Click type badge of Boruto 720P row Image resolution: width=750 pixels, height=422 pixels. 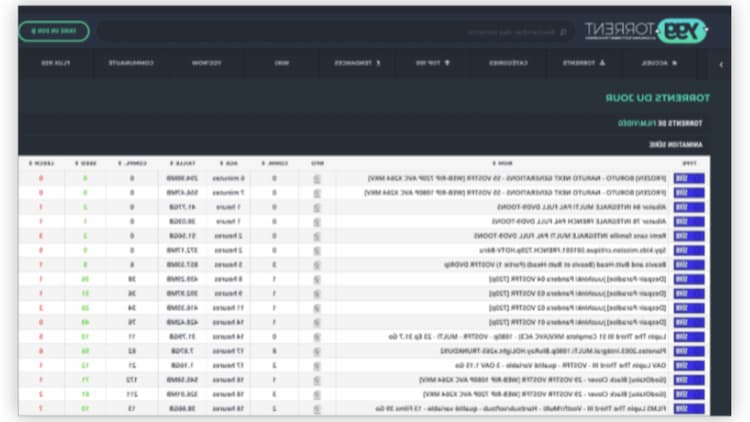point(689,178)
